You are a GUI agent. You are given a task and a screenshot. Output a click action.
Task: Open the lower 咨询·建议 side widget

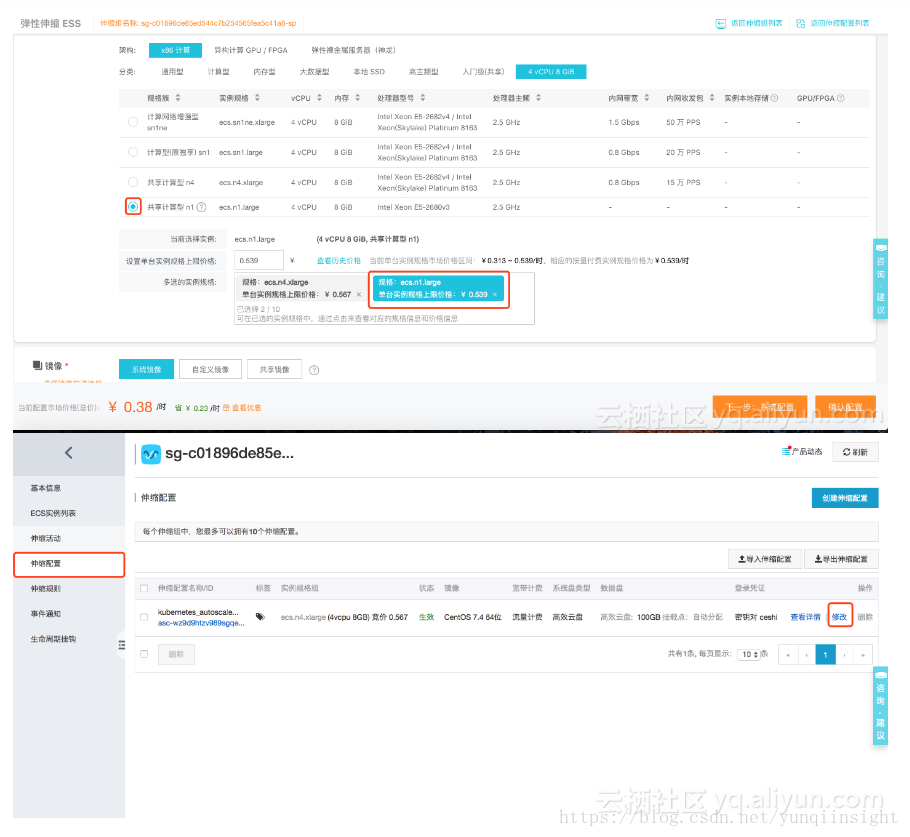(880, 705)
